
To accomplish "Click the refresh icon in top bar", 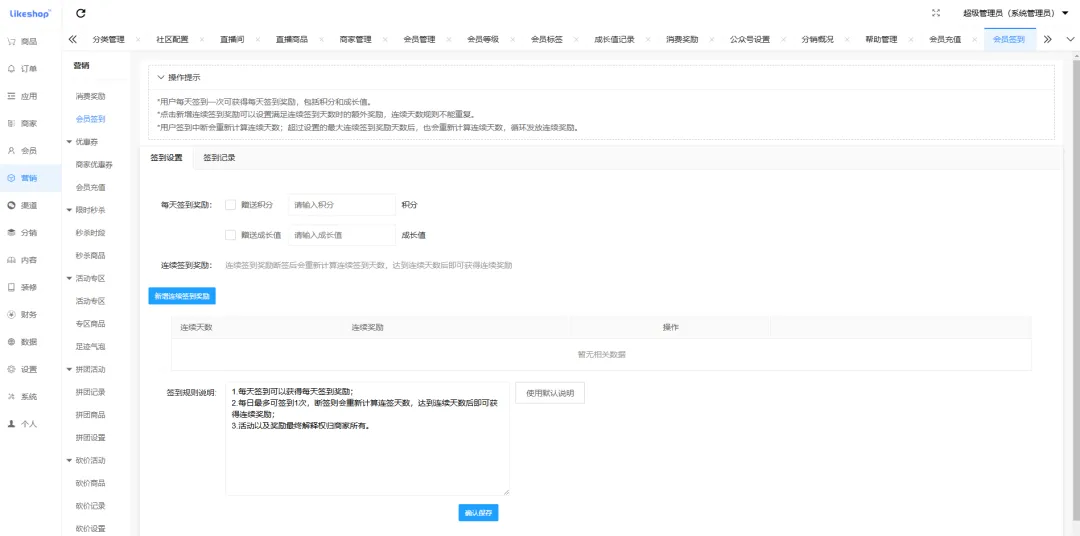I will [81, 13].
